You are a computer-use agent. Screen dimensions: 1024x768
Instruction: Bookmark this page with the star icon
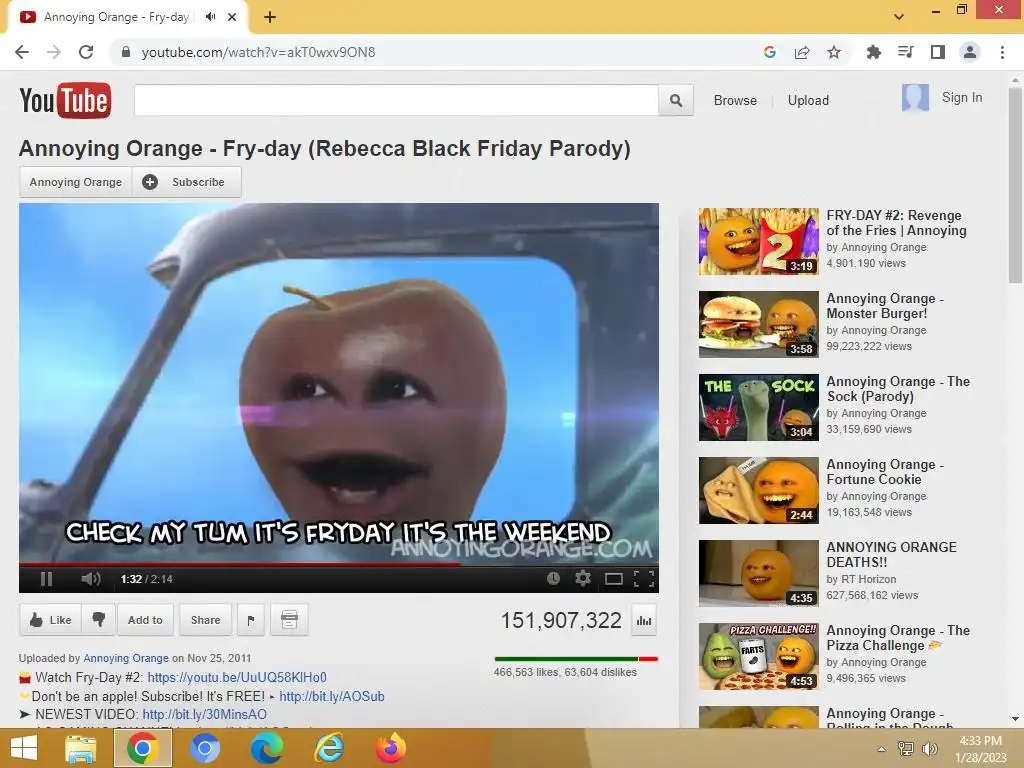click(834, 52)
